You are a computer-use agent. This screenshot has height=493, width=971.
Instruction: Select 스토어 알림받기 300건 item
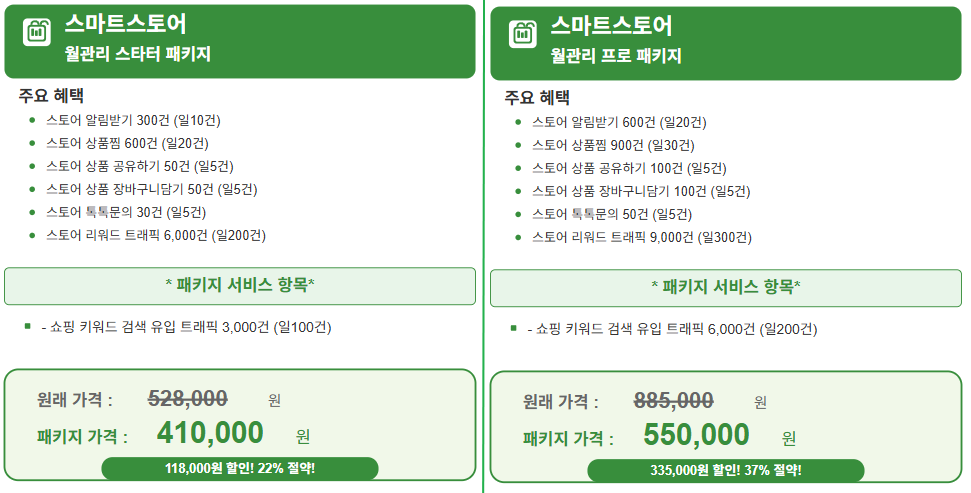point(133,120)
